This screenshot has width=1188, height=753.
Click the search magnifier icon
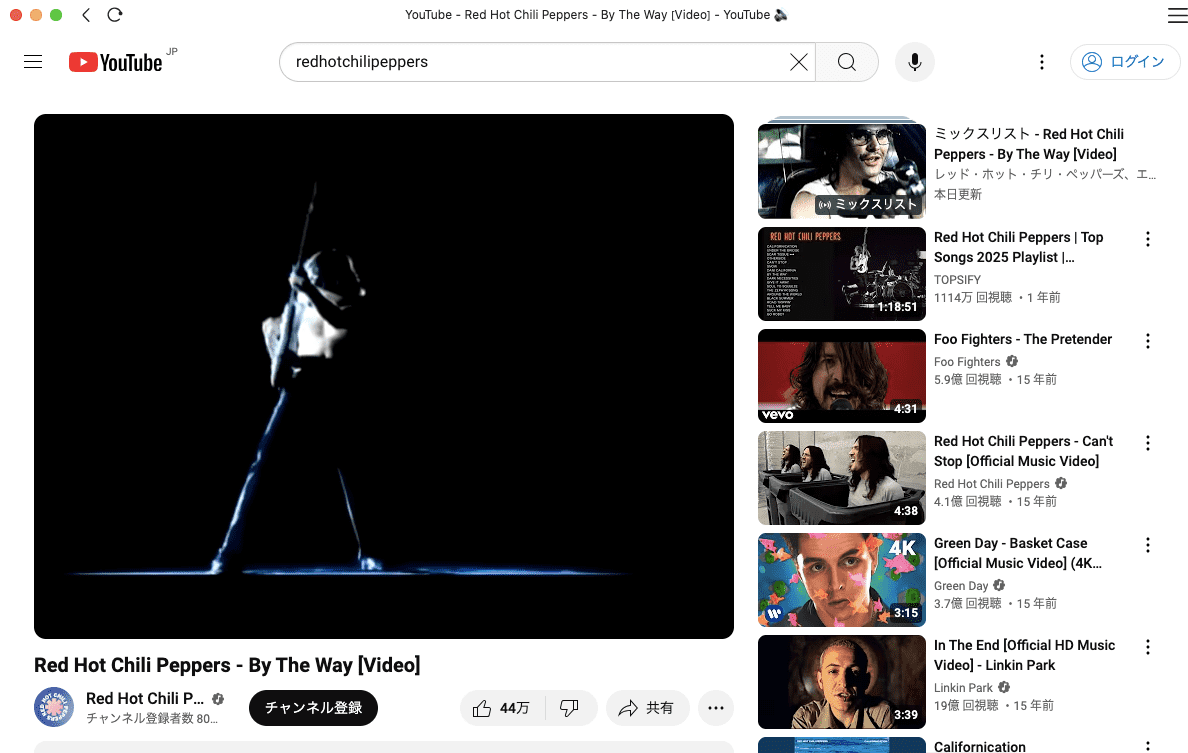click(x=846, y=62)
